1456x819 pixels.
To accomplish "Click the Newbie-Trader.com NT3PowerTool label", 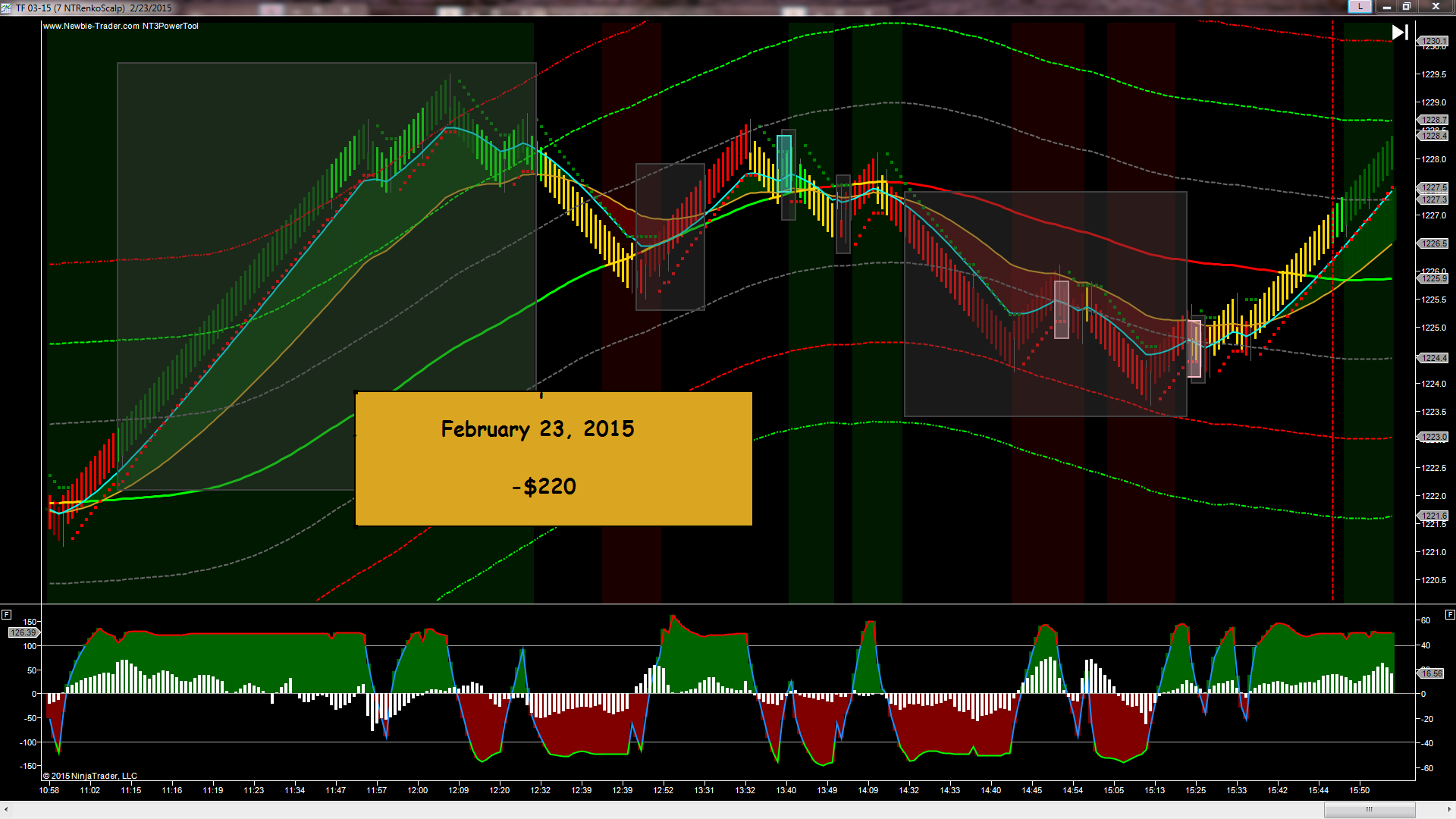I will point(121,26).
